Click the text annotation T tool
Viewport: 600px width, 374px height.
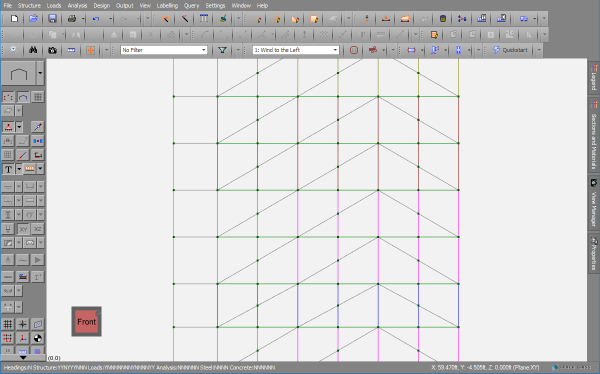[x=8, y=169]
